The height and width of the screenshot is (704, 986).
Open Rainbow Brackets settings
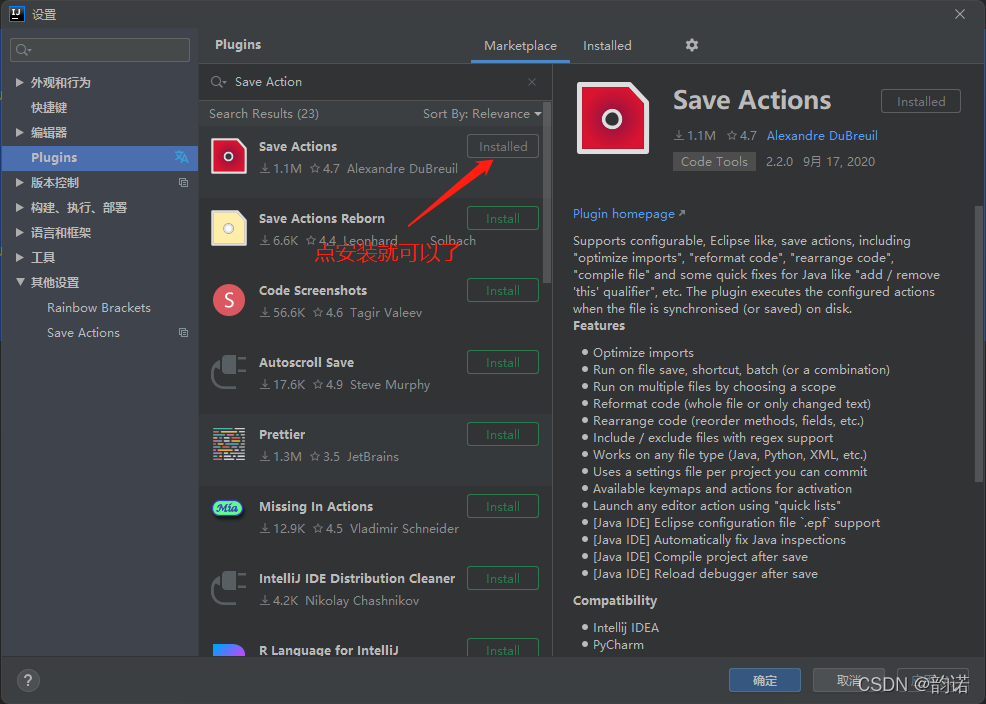[x=99, y=308]
